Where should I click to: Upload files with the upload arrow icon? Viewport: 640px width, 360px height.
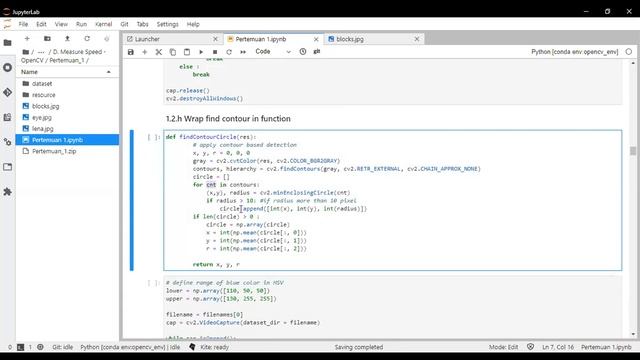tap(67, 39)
